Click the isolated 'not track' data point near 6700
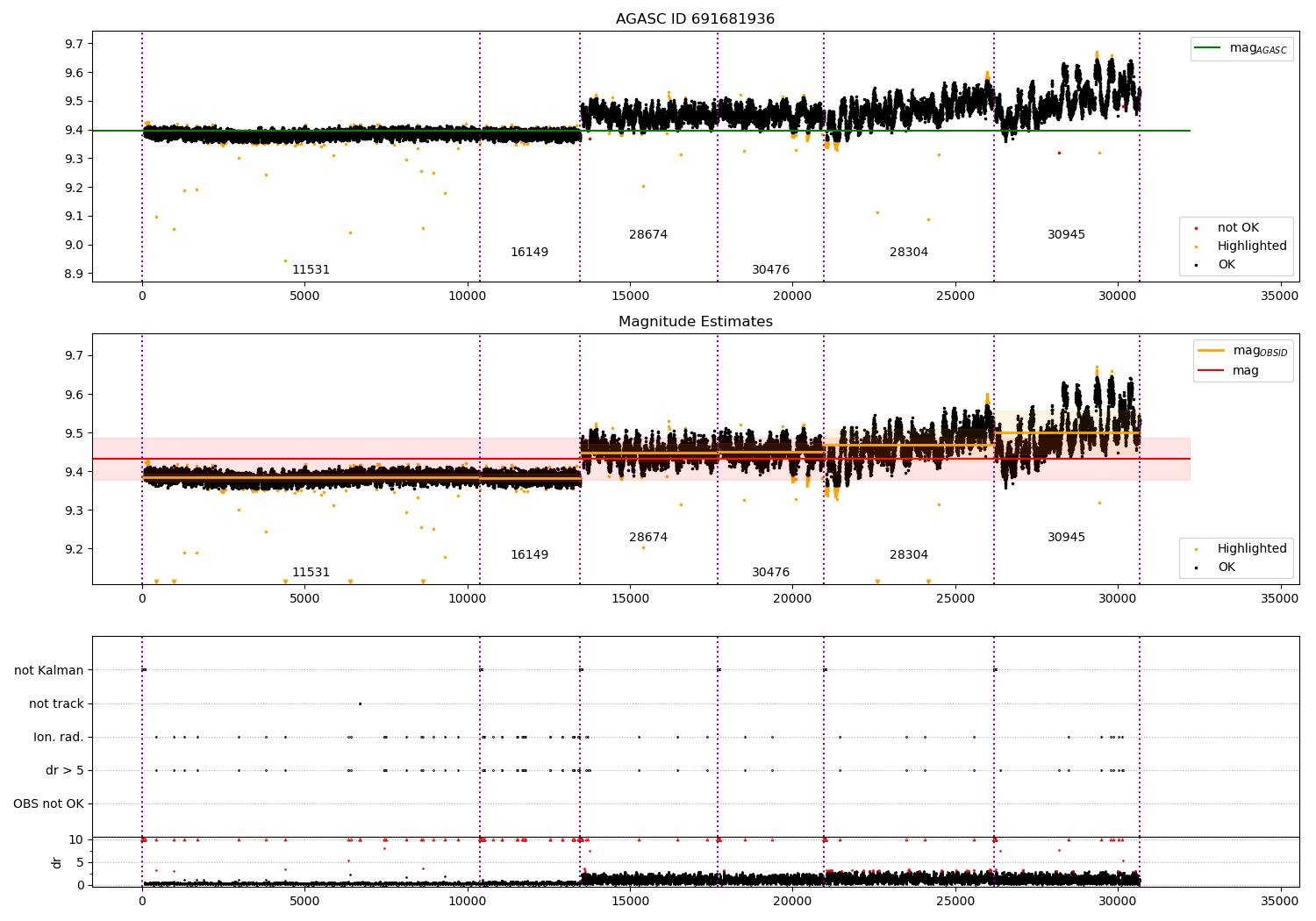Viewport: 1316px width, 921px height. [x=360, y=703]
